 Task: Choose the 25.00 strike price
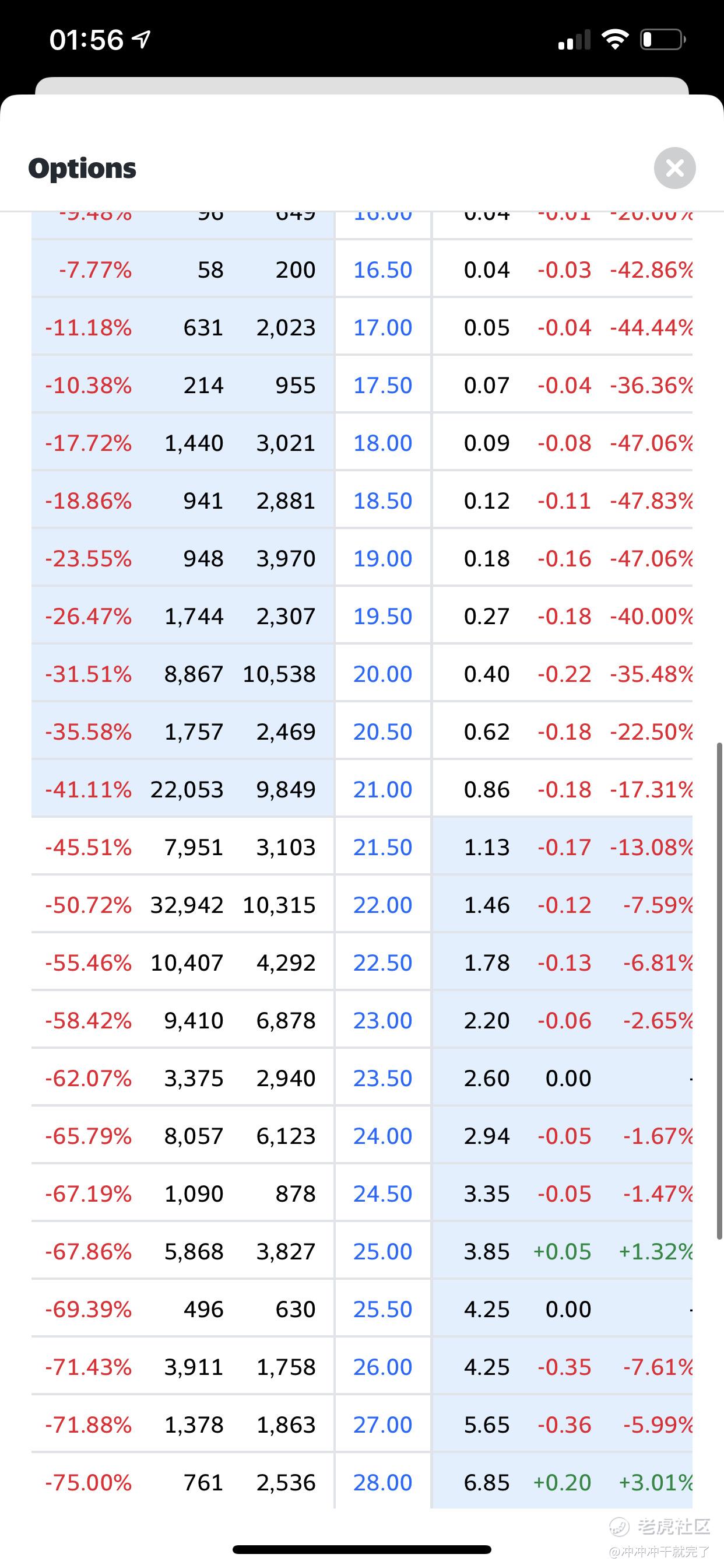[x=382, y=1251]
